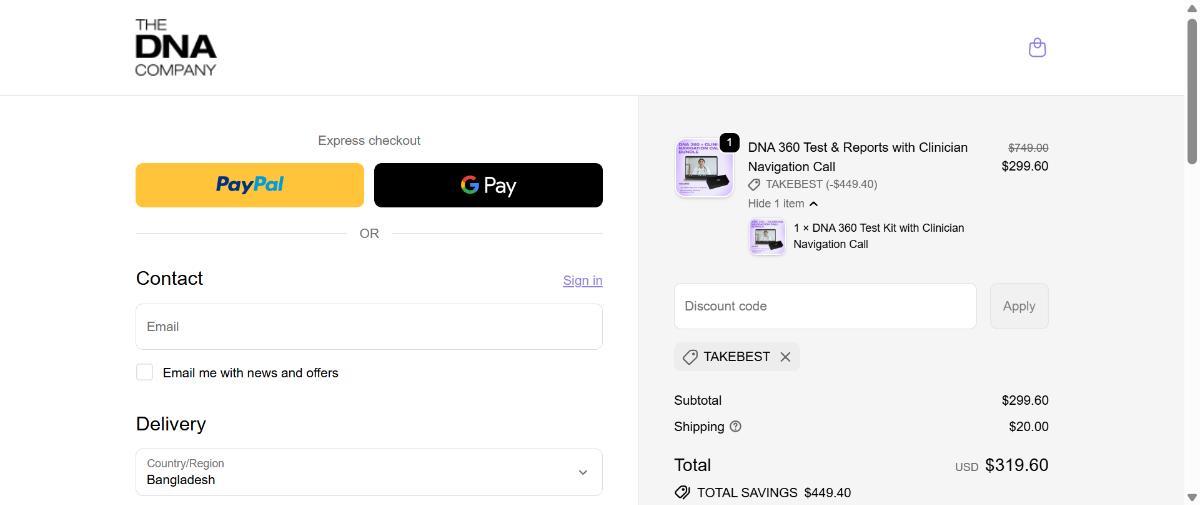Click The DNA Company logo
1200x505 pixels.
176,47
